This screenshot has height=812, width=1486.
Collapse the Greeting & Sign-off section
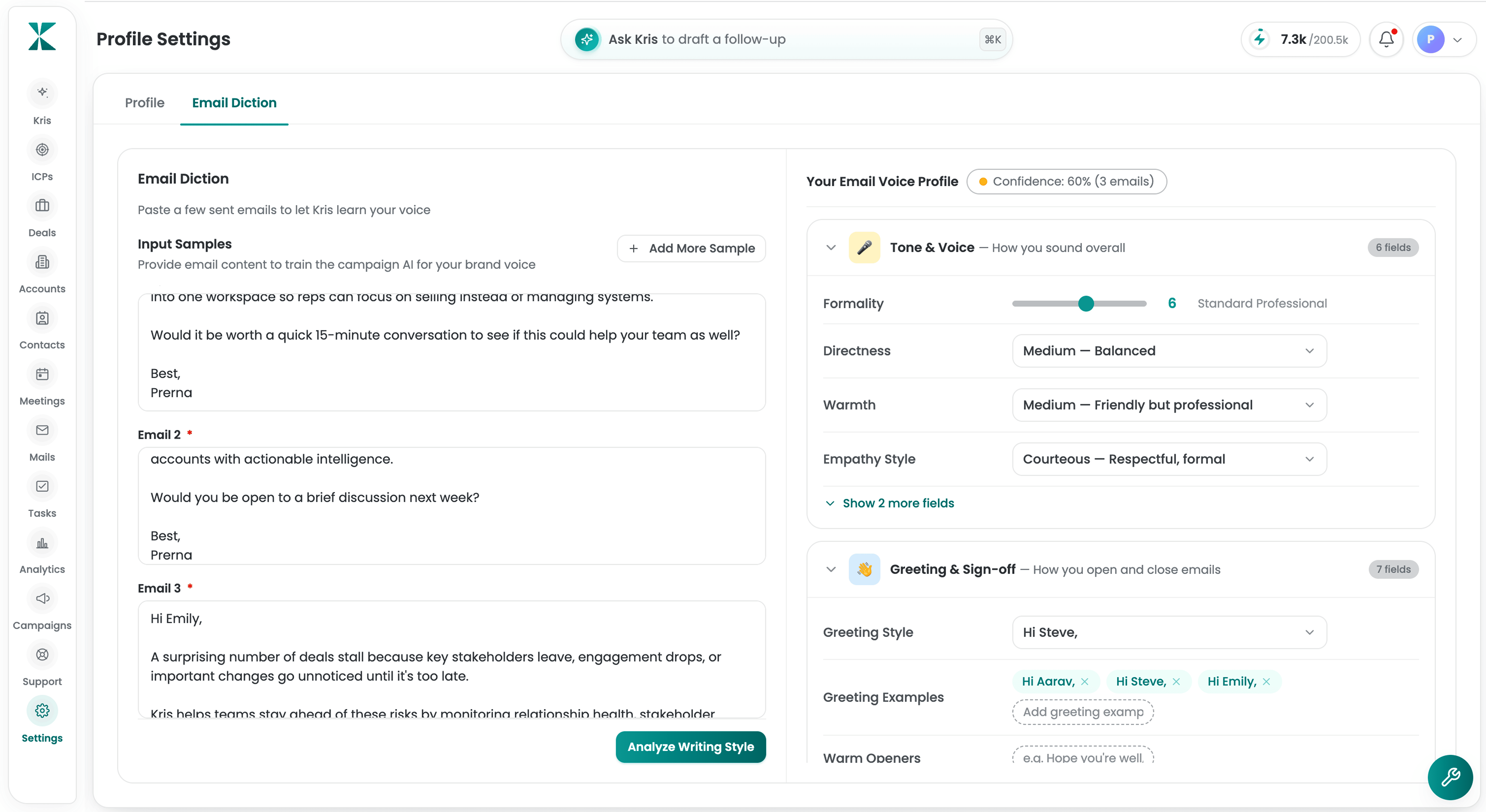[x=831, y=569]
